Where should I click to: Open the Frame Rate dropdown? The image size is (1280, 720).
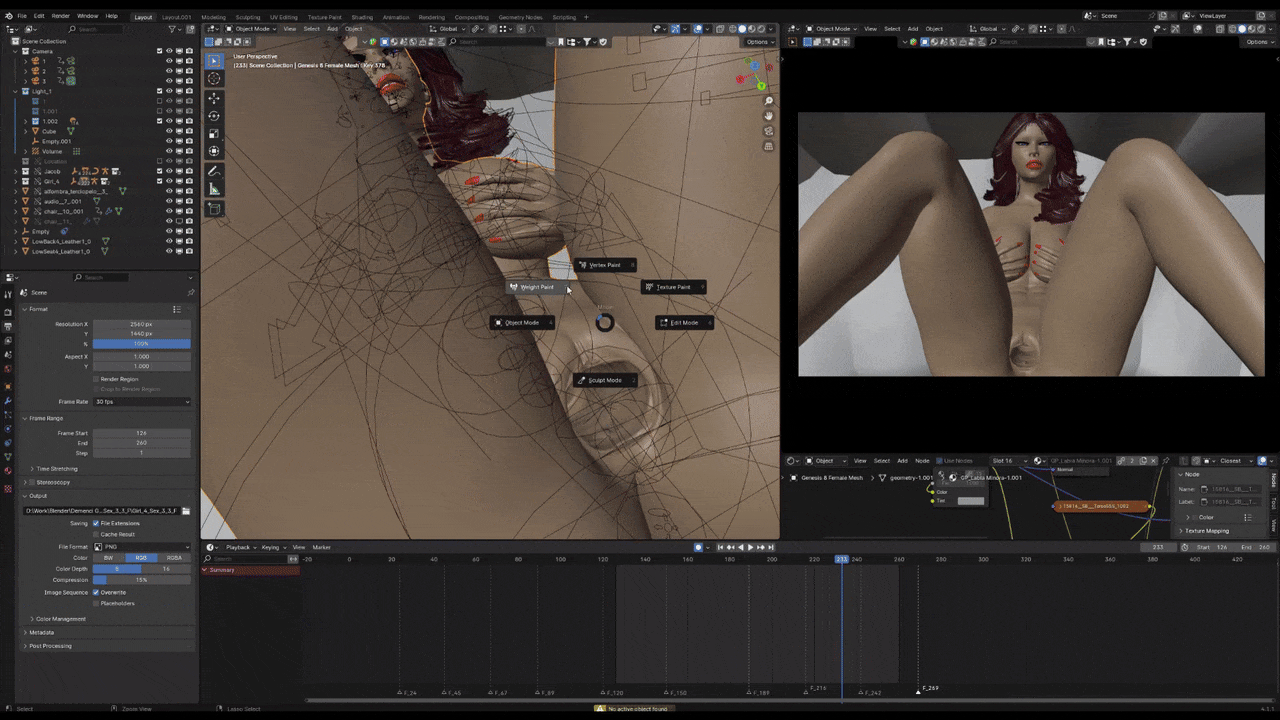(x=142, y=402)
